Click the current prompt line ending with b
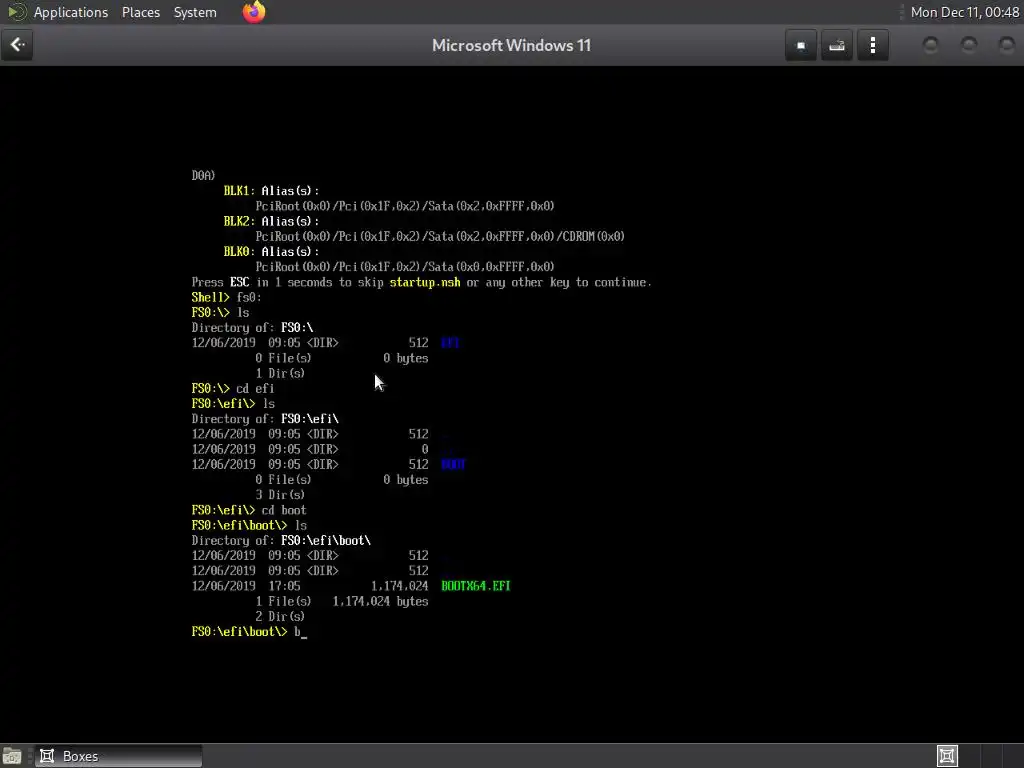 coord(249,632)
